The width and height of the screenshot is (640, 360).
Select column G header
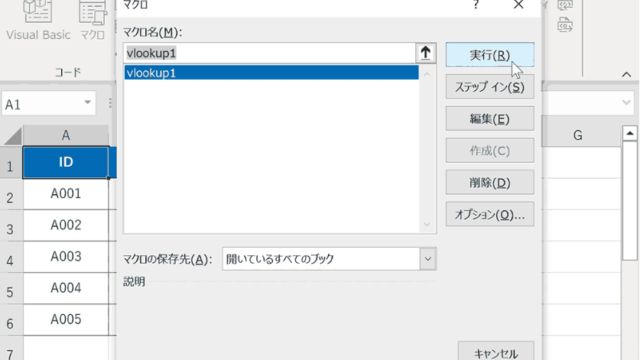click(x=578, y=136)
